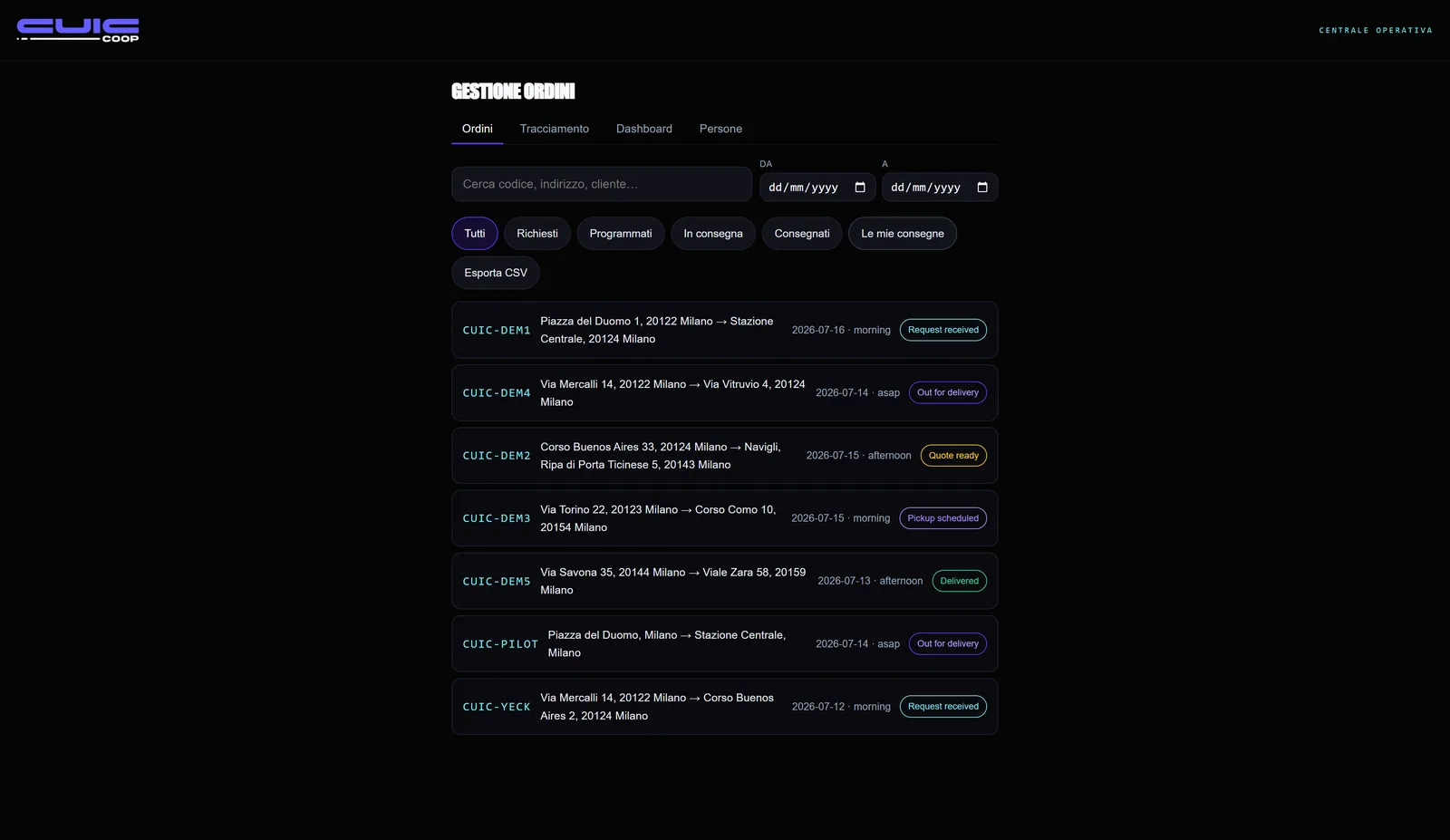Screen dimensions: 1450x840
Task: Click the Centrale Operativa header label
Action: [1376, 31]
